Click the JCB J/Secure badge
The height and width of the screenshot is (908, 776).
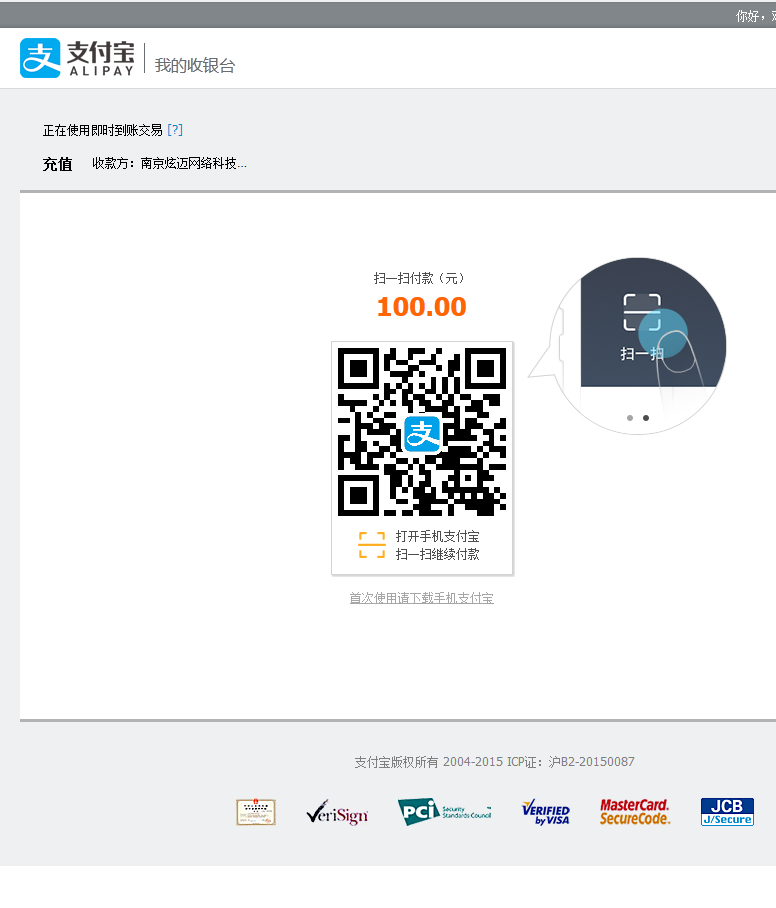click(x=727, y=812)
